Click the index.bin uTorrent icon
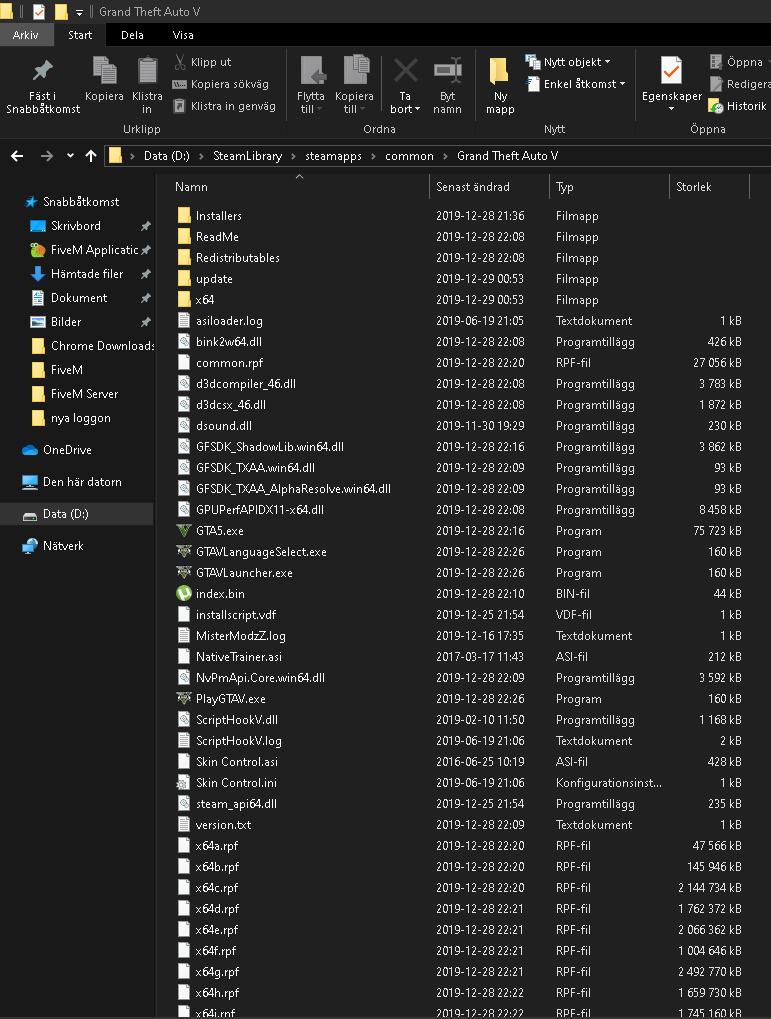The height and width of the screenshot is (1019, 771). [x=184, y=593]
